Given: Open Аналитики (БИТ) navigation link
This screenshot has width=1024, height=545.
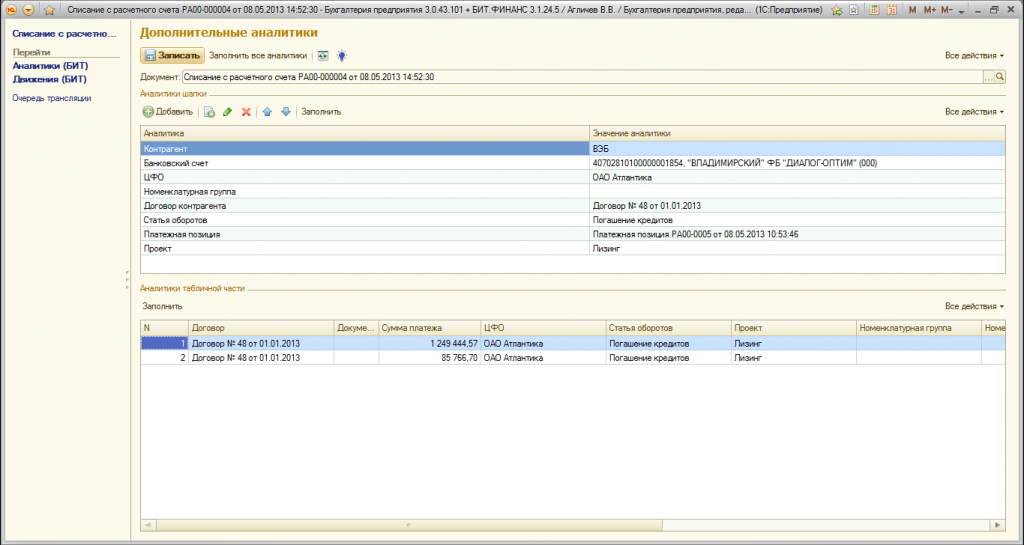Looking at the screenshot, I should tap(50, 66).
